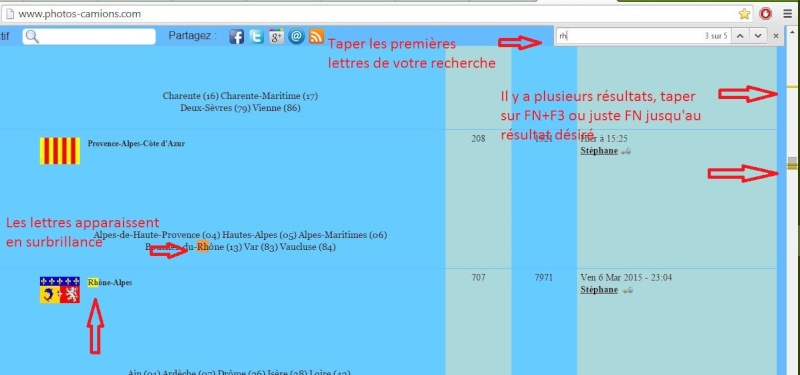800x375 pixels.
Task: Click the post count 7971
Action: [x=544, y=278]
